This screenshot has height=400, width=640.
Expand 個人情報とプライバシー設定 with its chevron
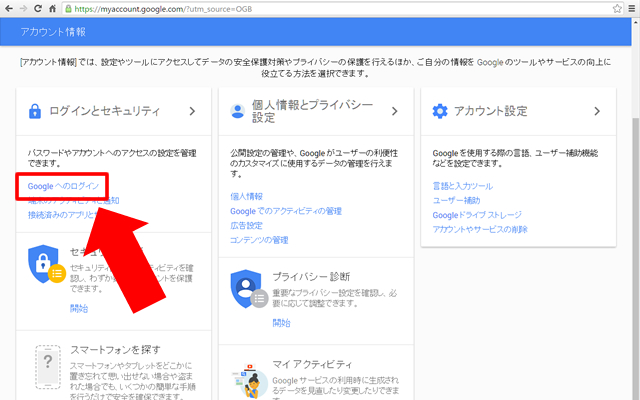(394, 111)
